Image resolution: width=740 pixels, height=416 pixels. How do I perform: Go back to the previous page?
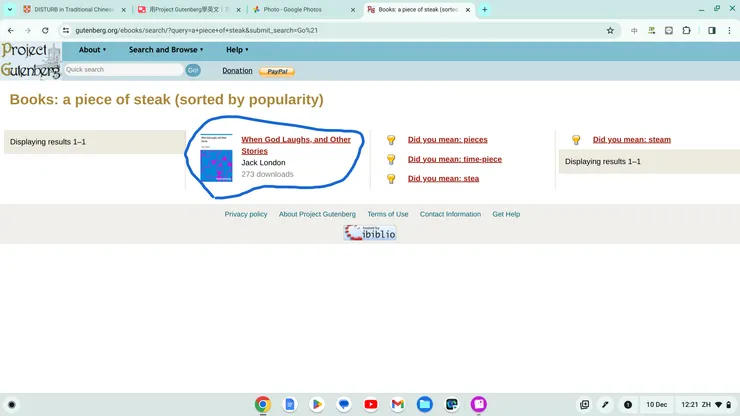pyautogui.click(x=10, y=30)
